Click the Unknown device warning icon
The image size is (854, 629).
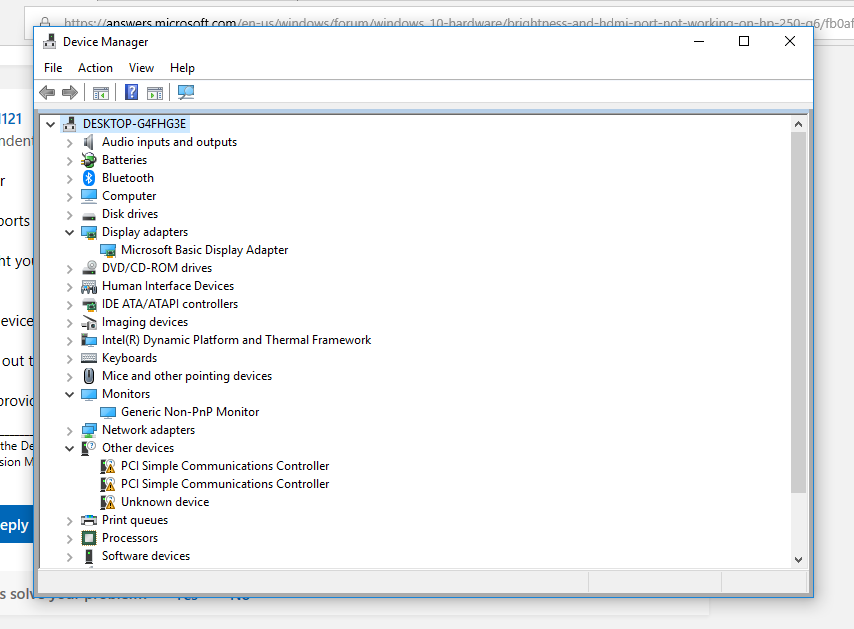(x=108, y=502)
